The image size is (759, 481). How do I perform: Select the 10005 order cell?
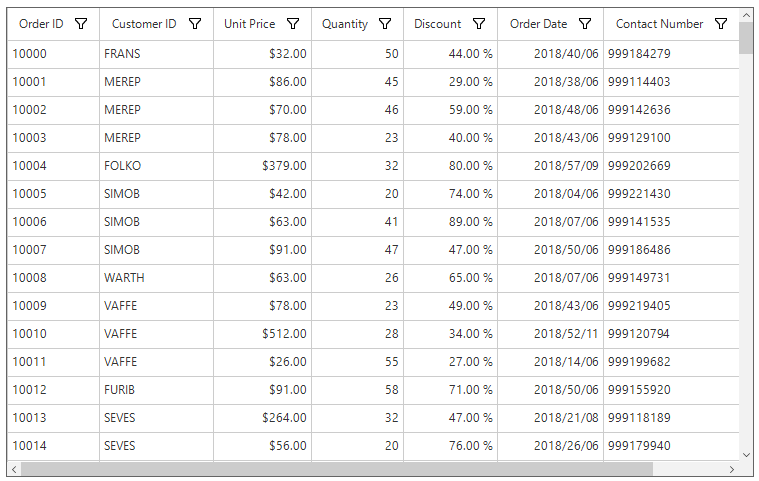pyautogui.click(x=53, y=194)
